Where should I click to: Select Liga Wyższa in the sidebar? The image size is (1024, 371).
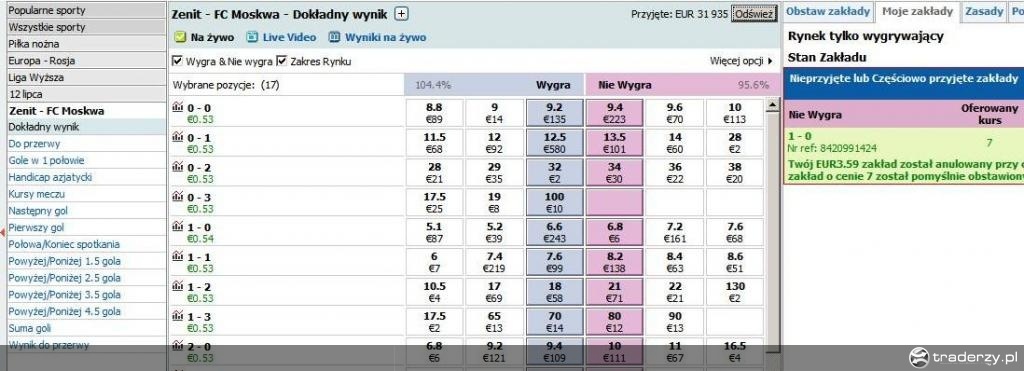coord(86,77)
